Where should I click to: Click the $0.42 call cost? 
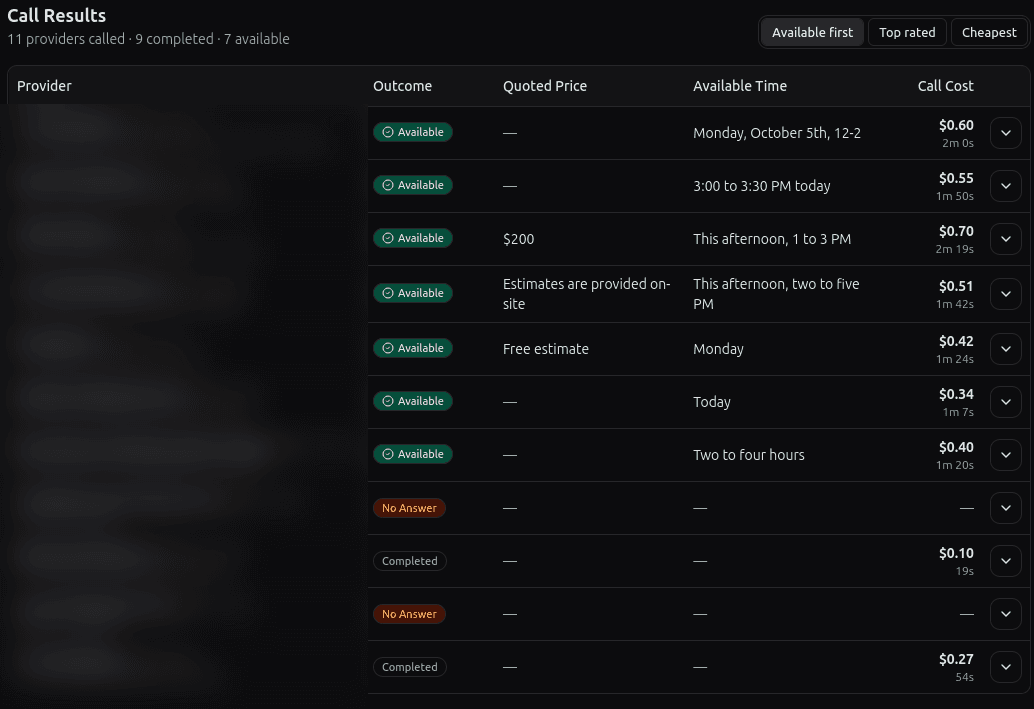point(956,341)
